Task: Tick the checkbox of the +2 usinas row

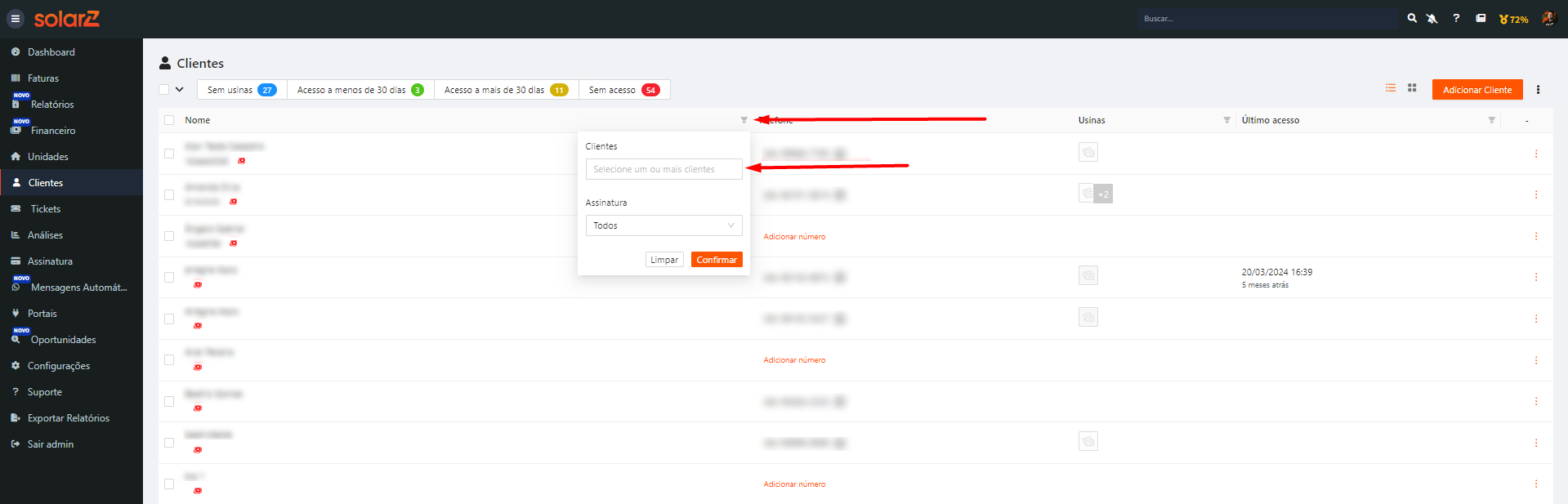Action: pos(169,194)
